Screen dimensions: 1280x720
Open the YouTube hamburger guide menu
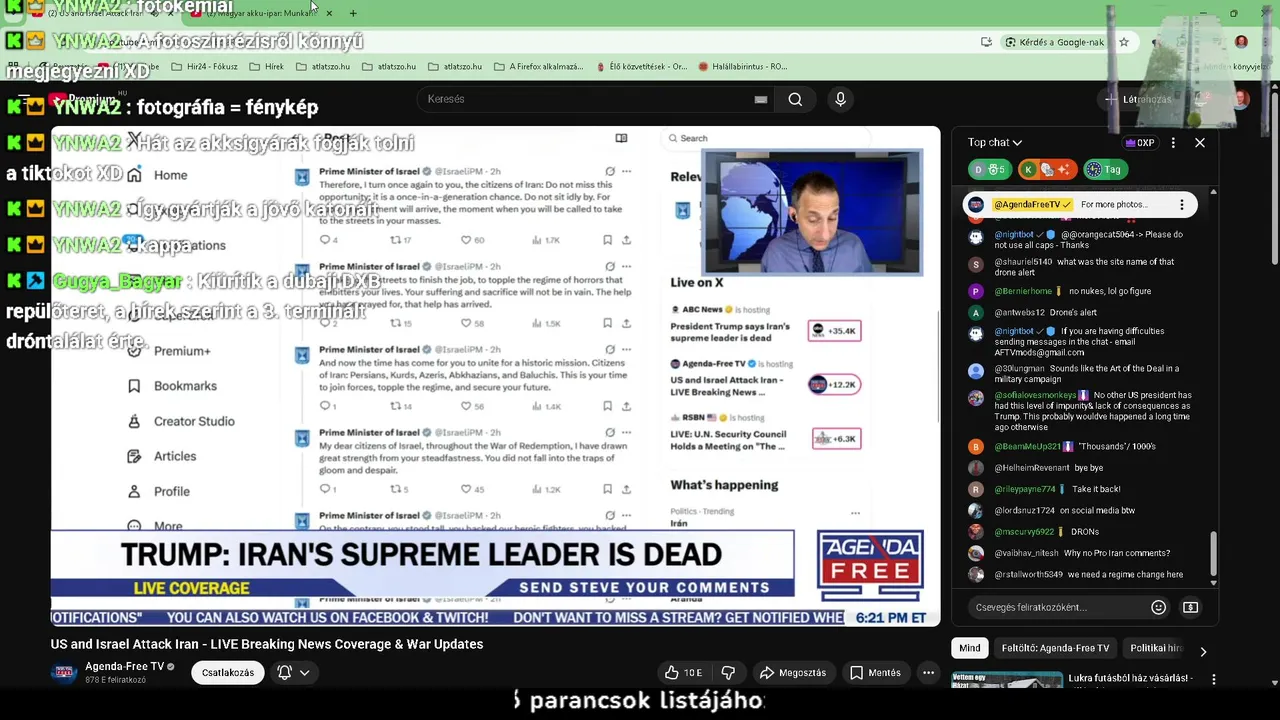coord(23,99)
